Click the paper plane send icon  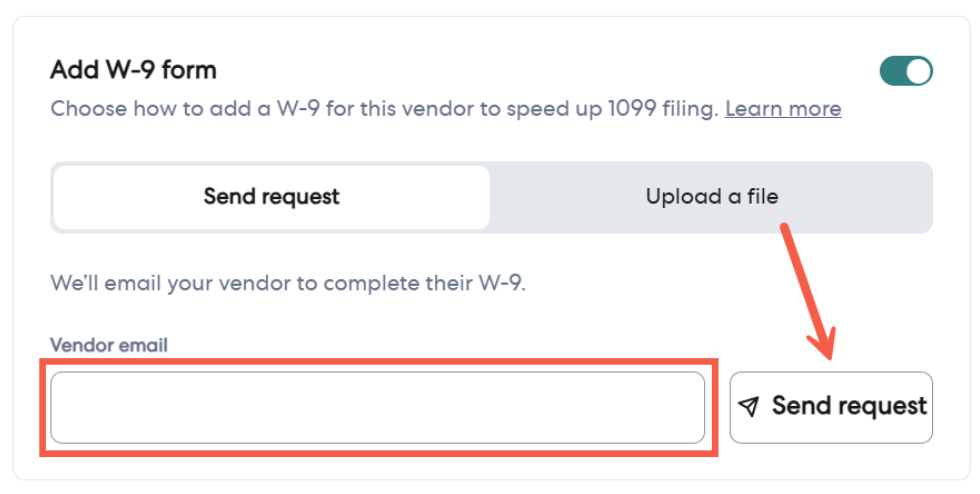[748, 406]
